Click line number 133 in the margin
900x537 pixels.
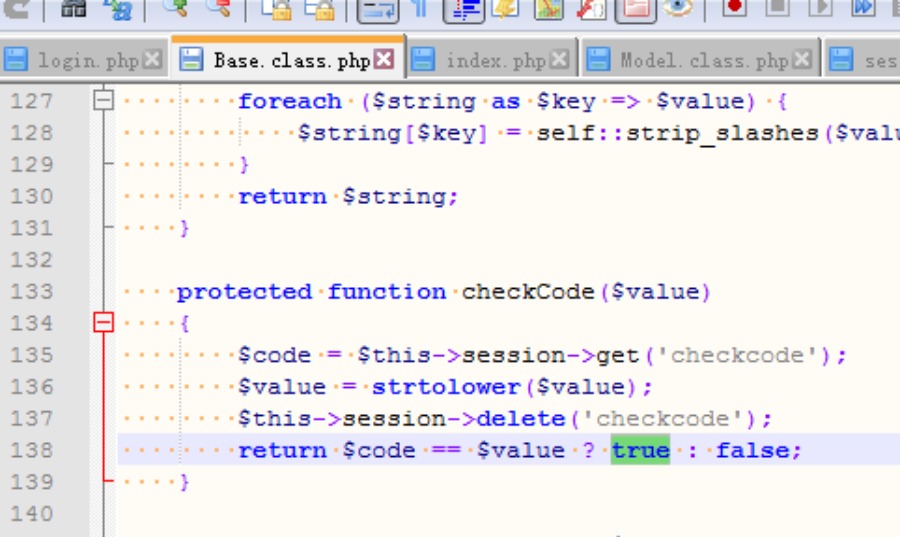click(32, 292)
